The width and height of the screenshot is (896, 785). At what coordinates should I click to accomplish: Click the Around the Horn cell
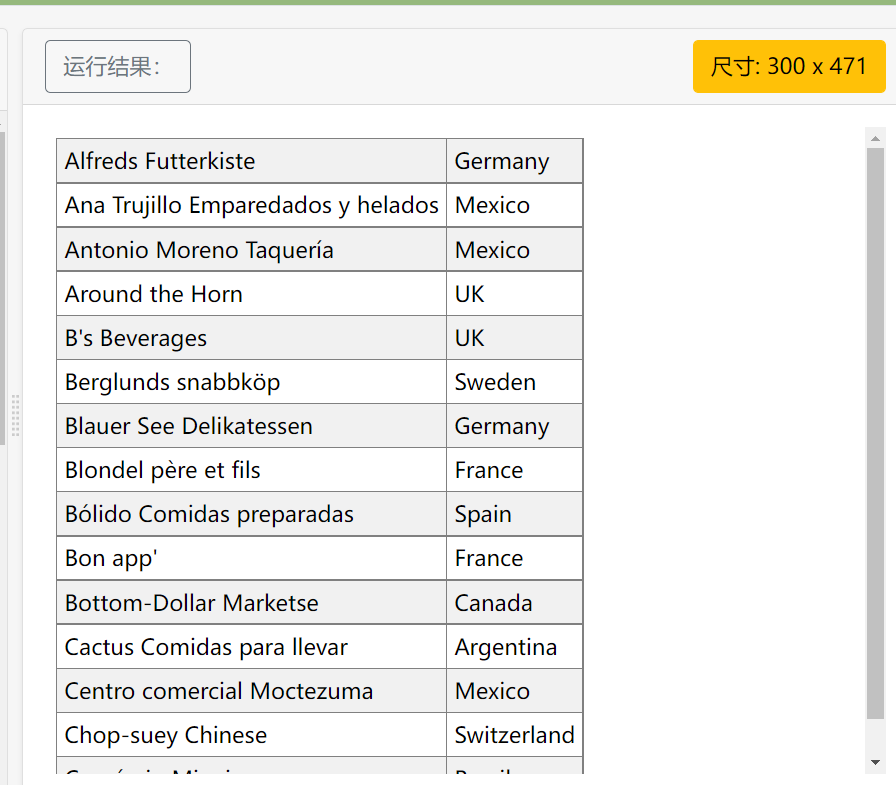(x=251, y=294)
